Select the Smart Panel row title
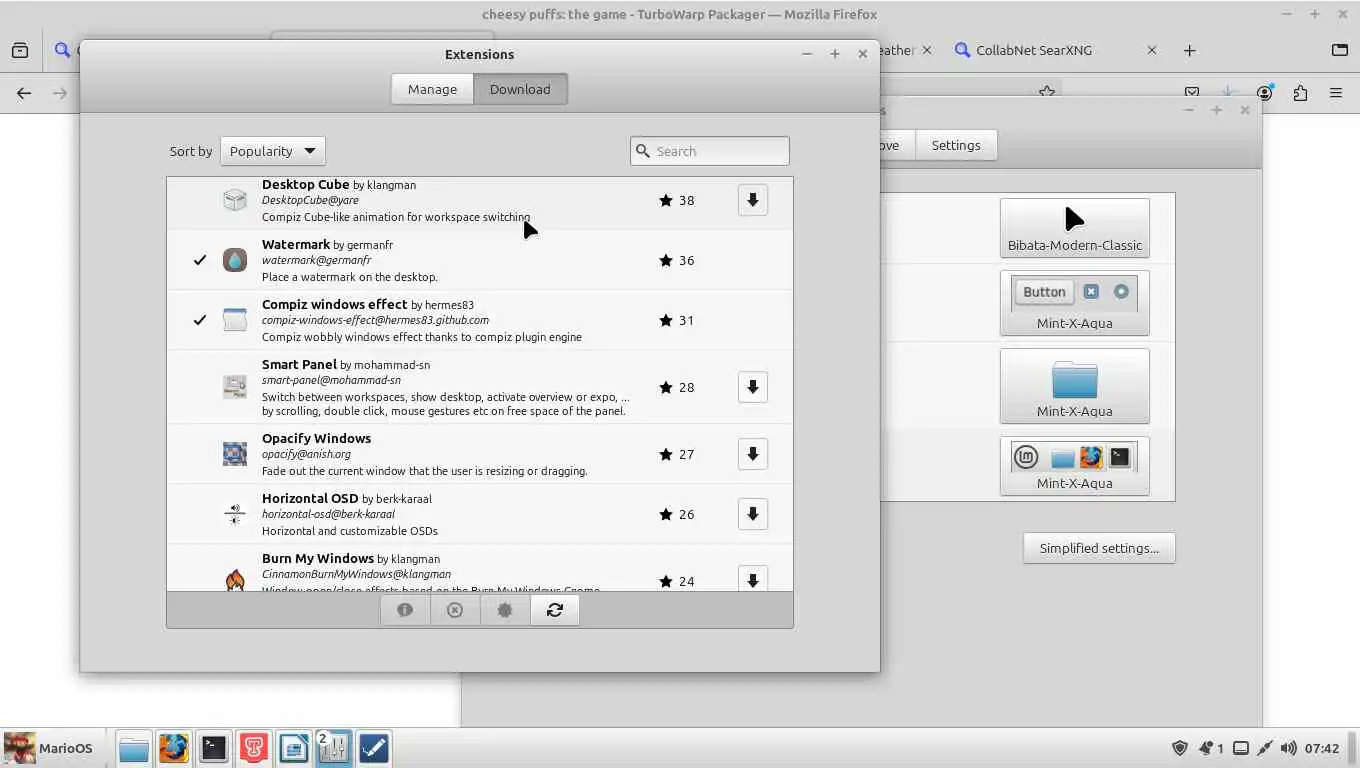 (x=299, y=364)
